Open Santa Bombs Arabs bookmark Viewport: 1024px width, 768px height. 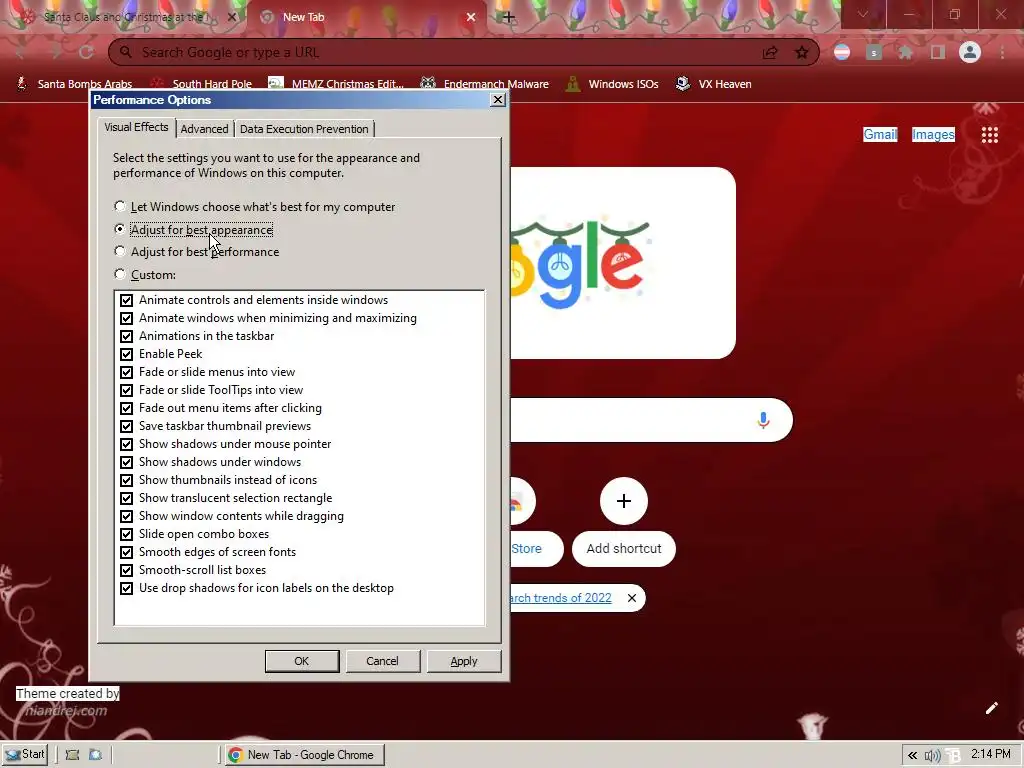[74, 84]
